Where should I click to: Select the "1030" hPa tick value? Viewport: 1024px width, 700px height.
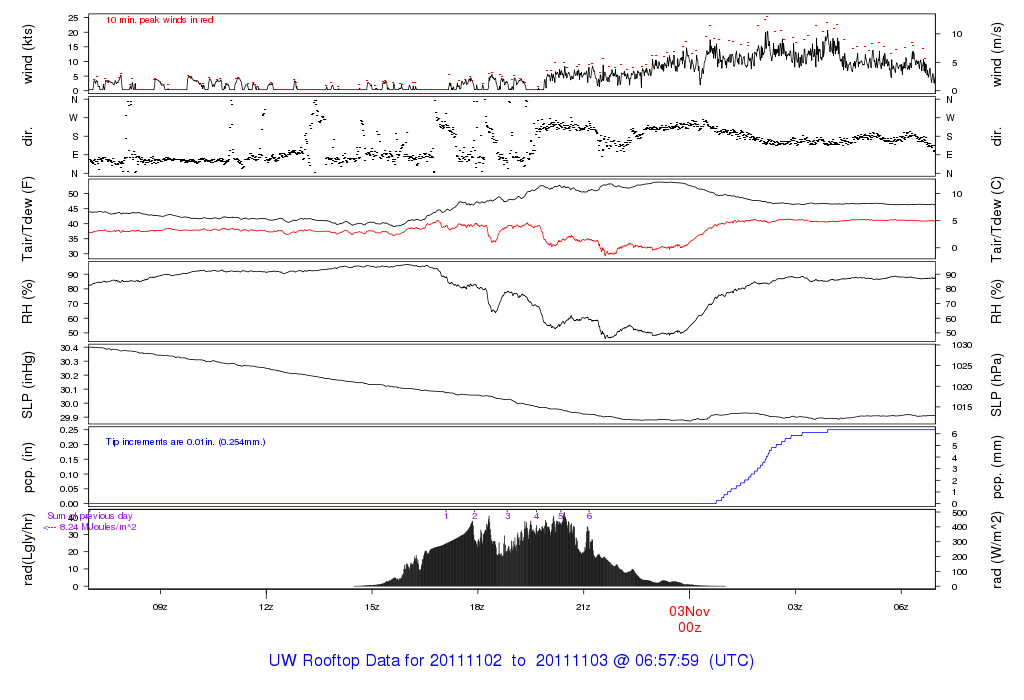(x=963, y=345)
